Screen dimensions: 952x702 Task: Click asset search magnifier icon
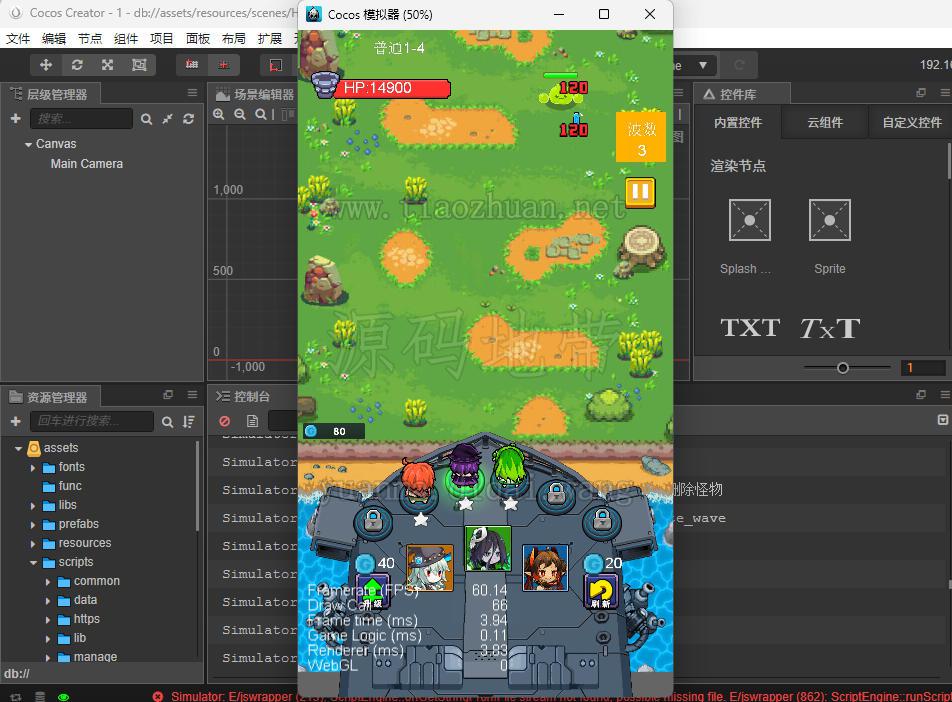click(168, 422)
